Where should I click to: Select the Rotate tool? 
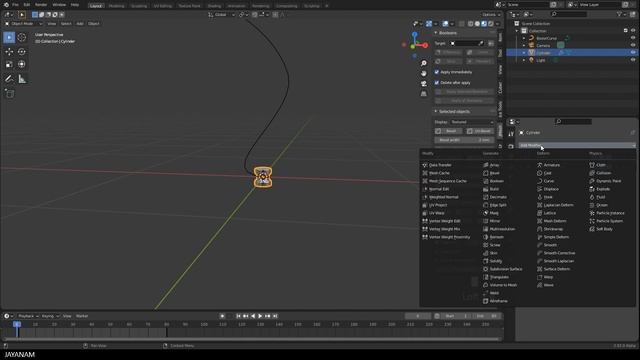[x=22, y=52]
